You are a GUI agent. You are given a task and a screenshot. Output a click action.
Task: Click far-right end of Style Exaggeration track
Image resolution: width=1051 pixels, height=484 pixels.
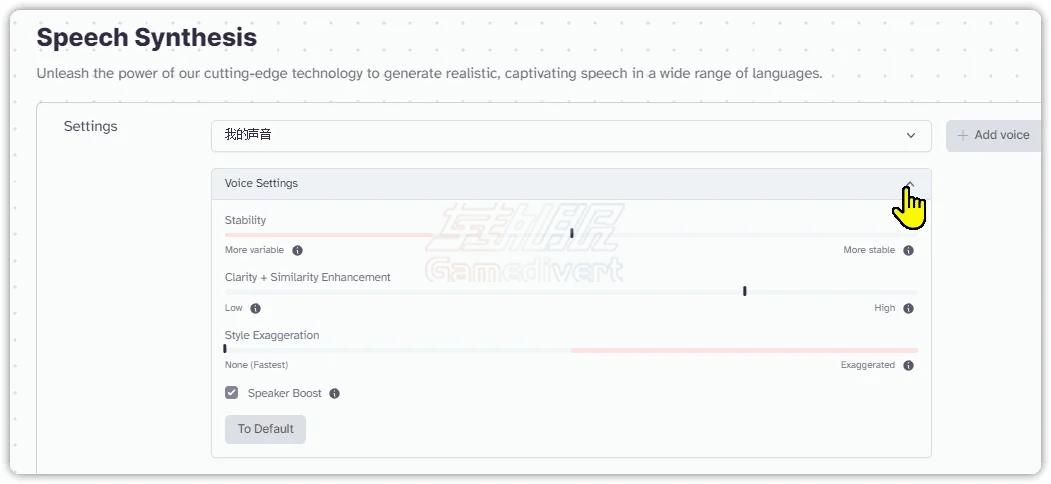tap(915, 350)
